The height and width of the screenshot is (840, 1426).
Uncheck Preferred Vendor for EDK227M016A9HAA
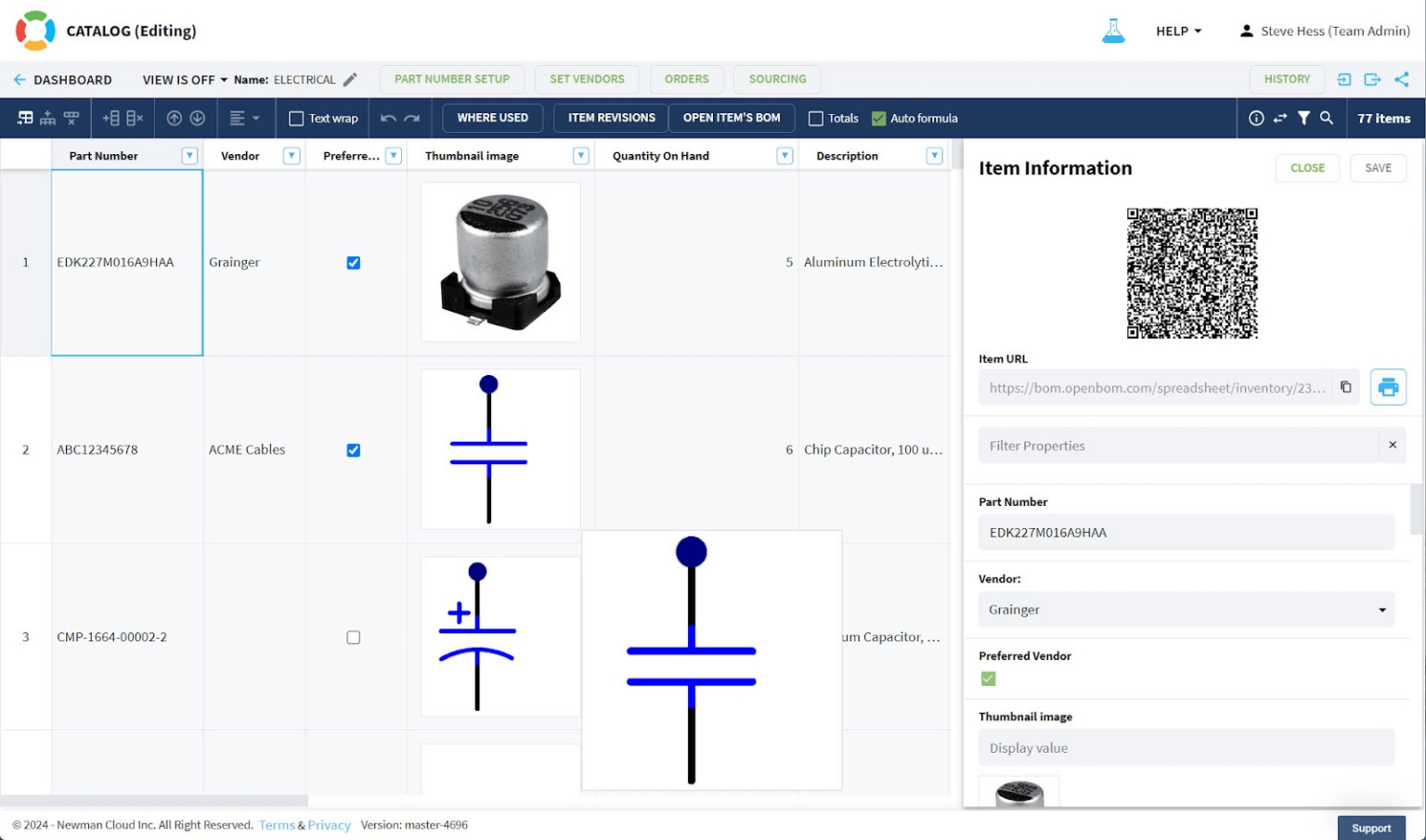click(x=354, y=263)
